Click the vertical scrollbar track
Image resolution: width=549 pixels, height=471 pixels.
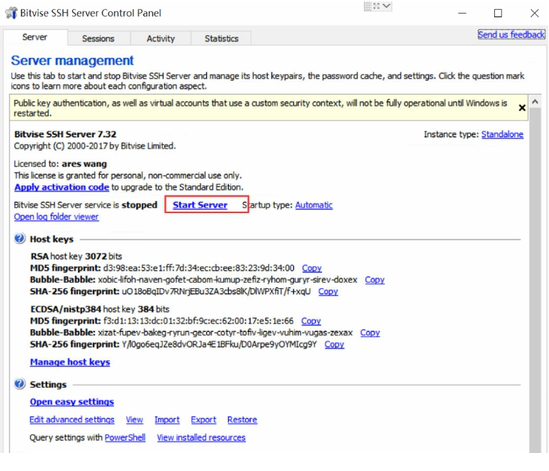[535, 280]
